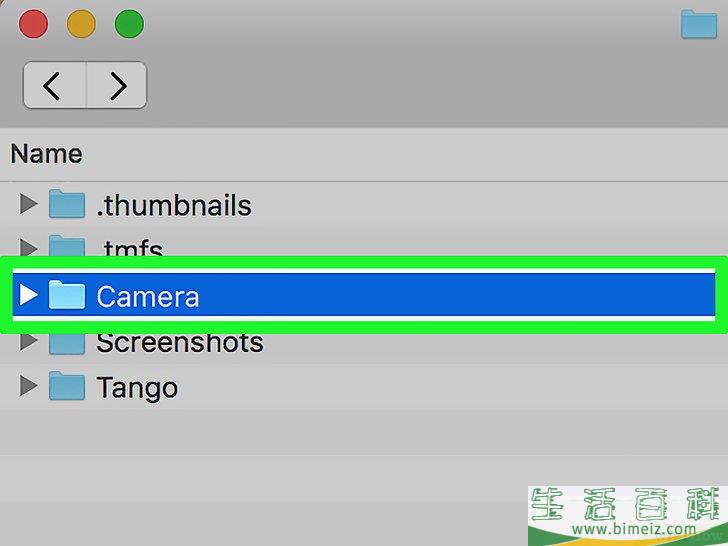Expand the Screenshots folder disclosure triangle
Screen dimensions: 728x546
click(29, 342)
